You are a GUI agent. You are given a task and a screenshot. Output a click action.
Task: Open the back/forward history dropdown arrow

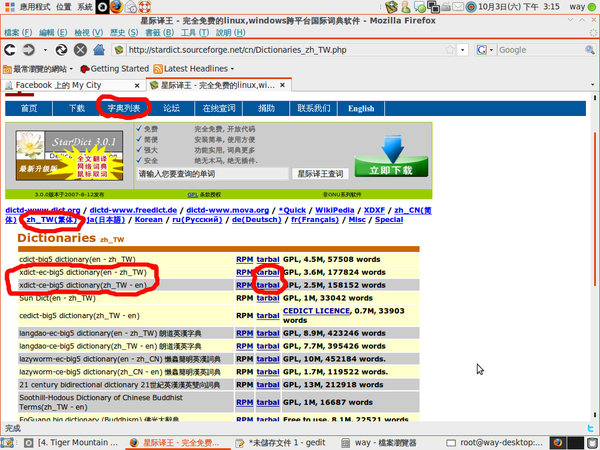point(45,50)
